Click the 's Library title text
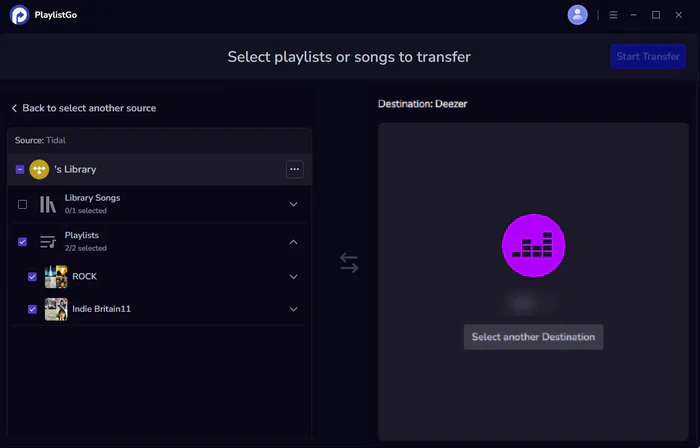 point(75,170)
